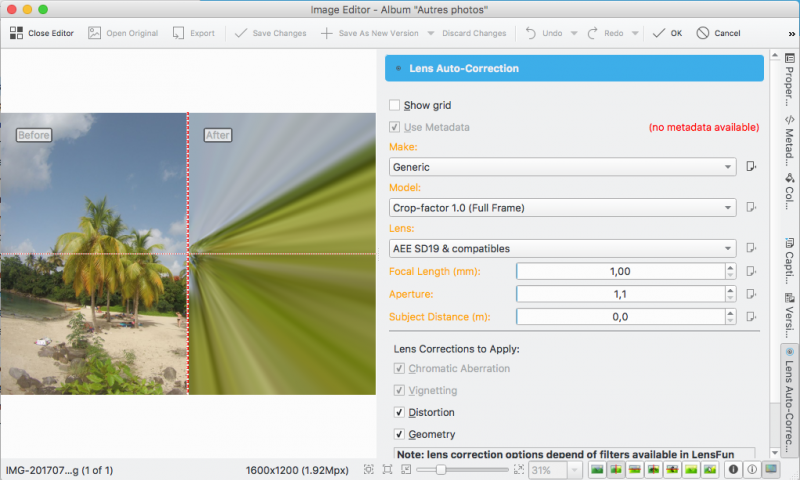Reset Subject Distance using its side icon
Viewport: 800px width, 480px height.
[751, 317]
